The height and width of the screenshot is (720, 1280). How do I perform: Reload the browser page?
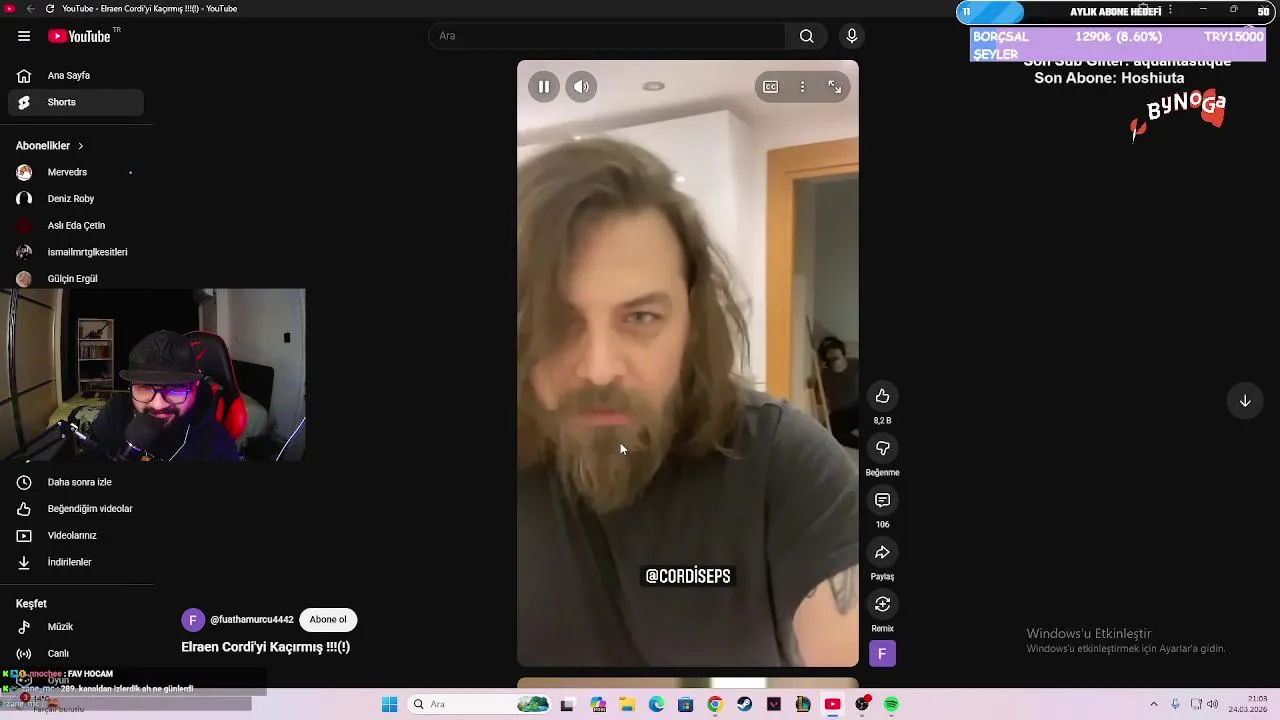(50, 9)
